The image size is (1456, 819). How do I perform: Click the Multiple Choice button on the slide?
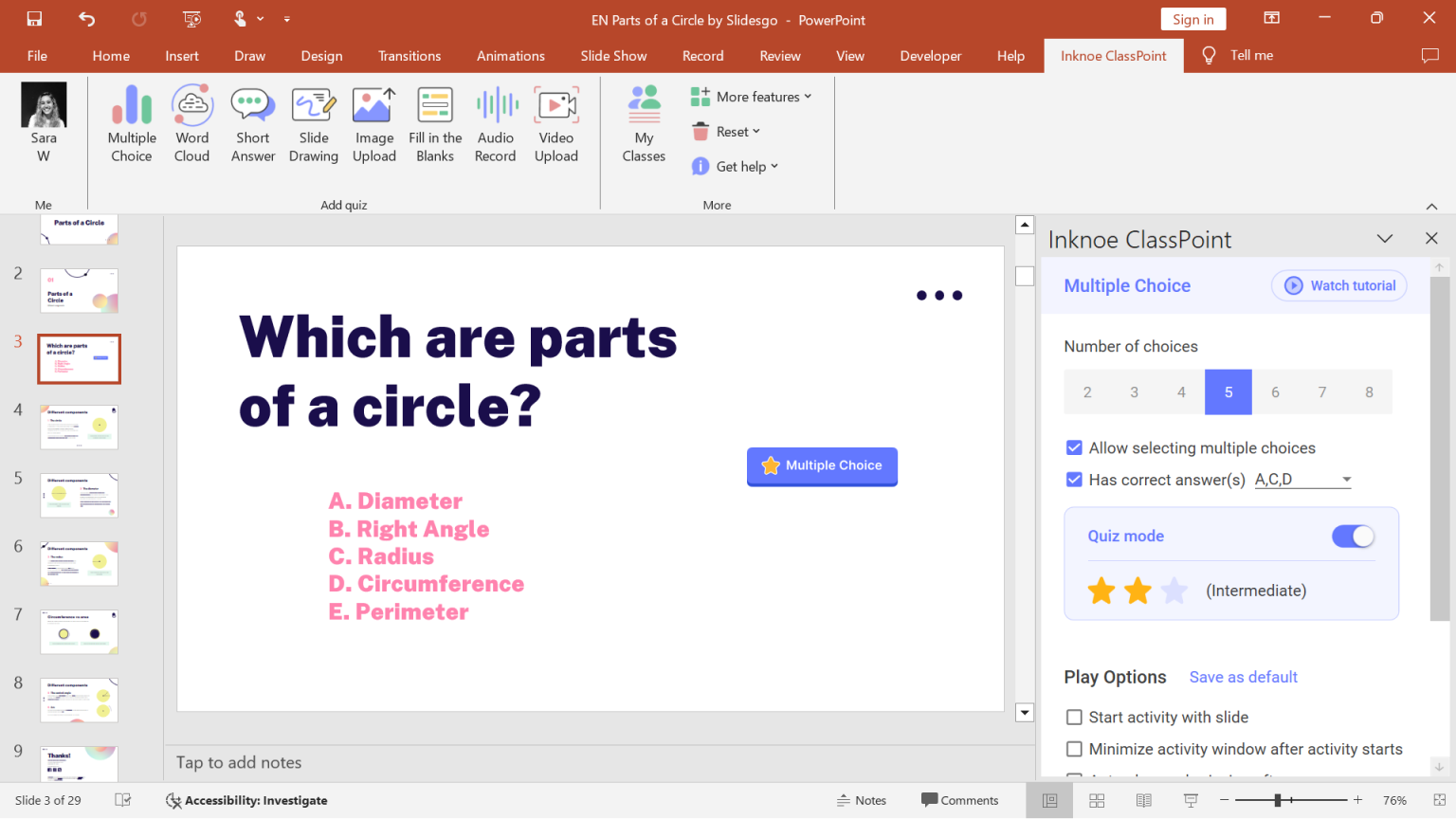822,465
